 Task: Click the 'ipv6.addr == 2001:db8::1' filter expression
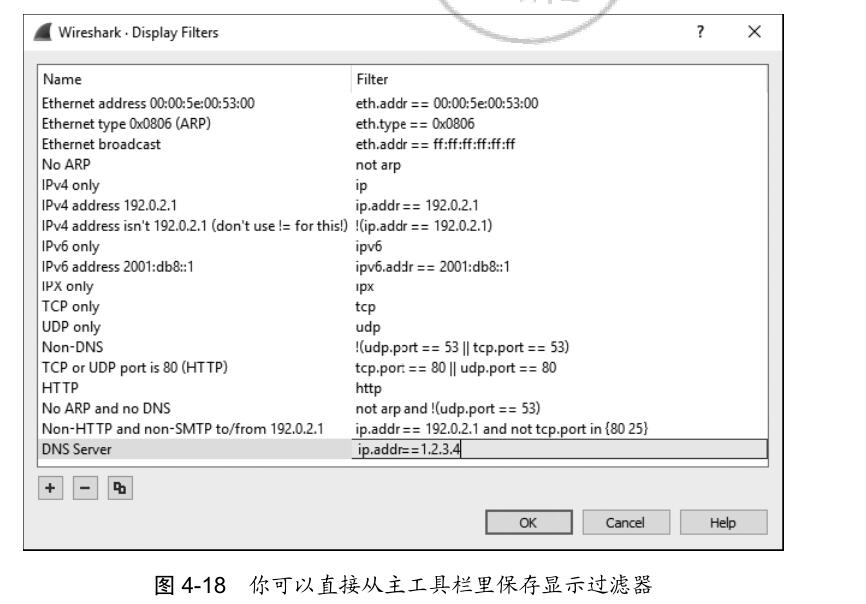click(432, 267)
